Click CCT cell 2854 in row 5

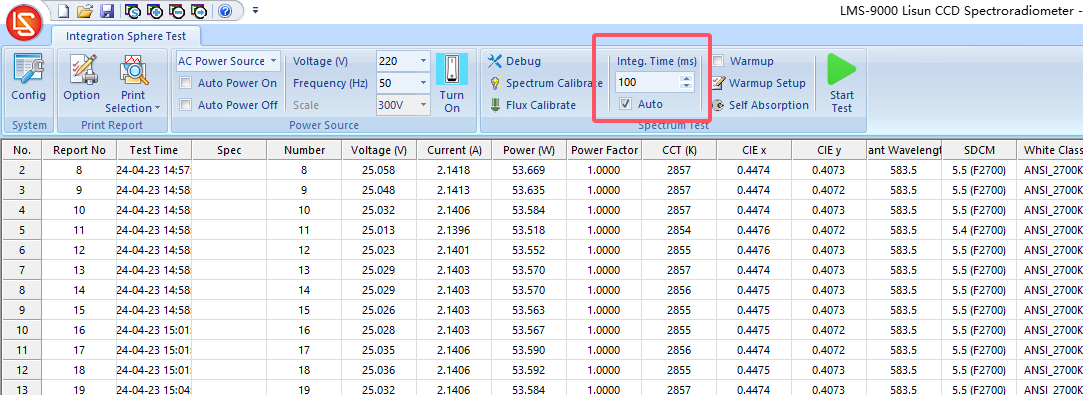(680, 229)
